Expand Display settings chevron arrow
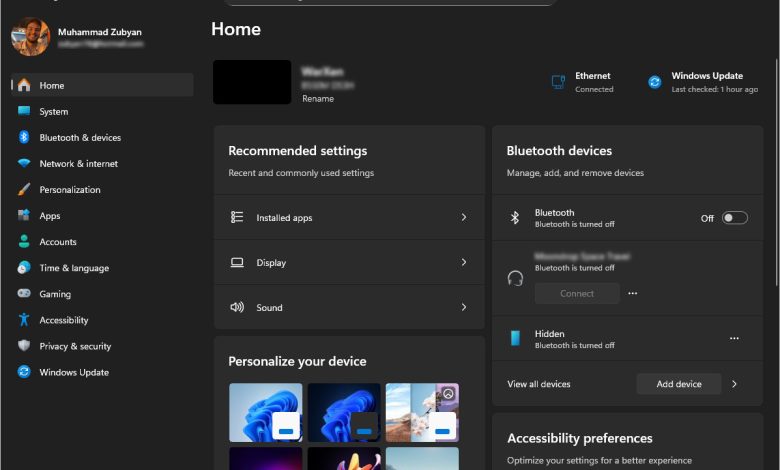This screenshot has width=780, height=470. pos(464,262)
